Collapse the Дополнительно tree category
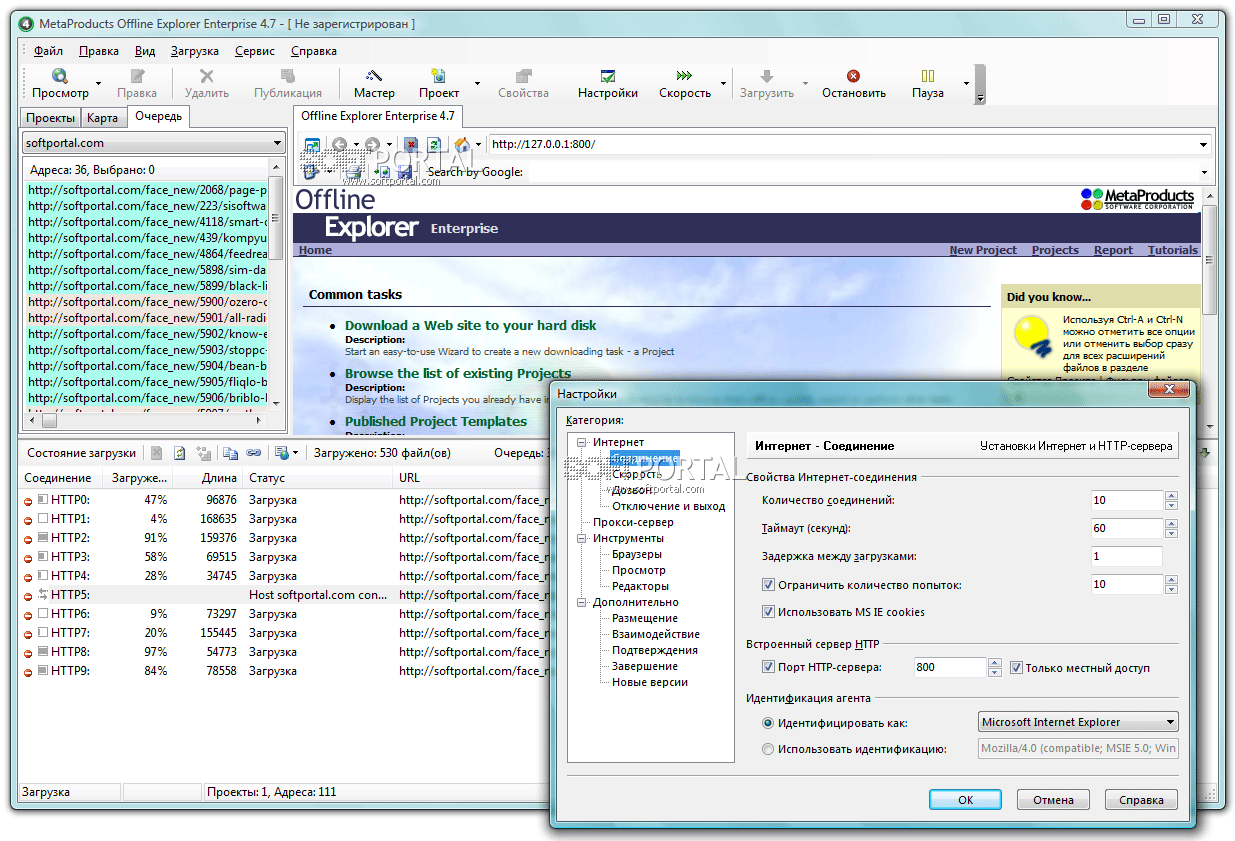The width and height of the screenshot is (1235, 841). pyautogui.click(x=582, y=602)
